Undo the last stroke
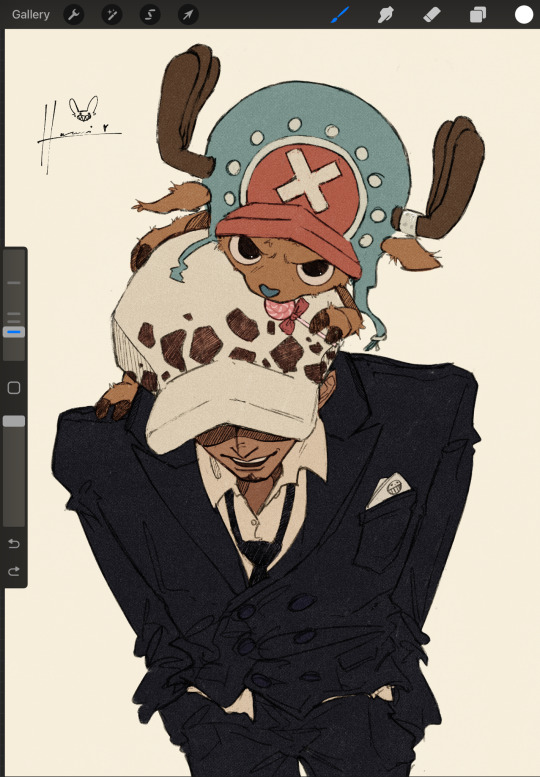Viewport: 540px width, 777px height. pos(14,544)
